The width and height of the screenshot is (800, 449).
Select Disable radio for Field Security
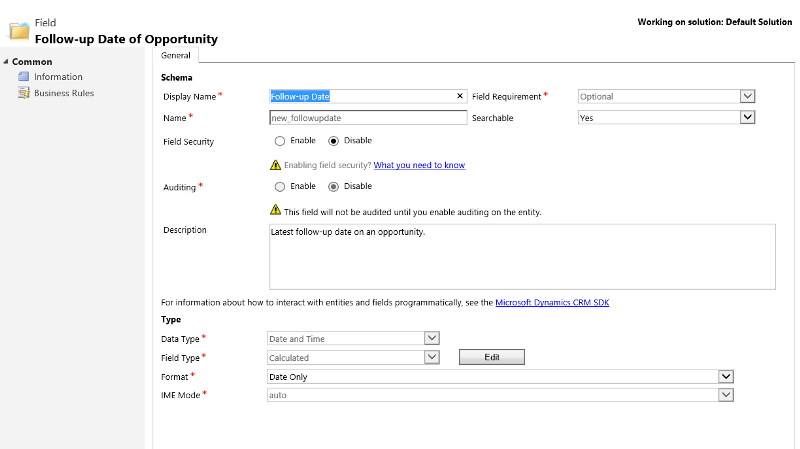point(333,141)
